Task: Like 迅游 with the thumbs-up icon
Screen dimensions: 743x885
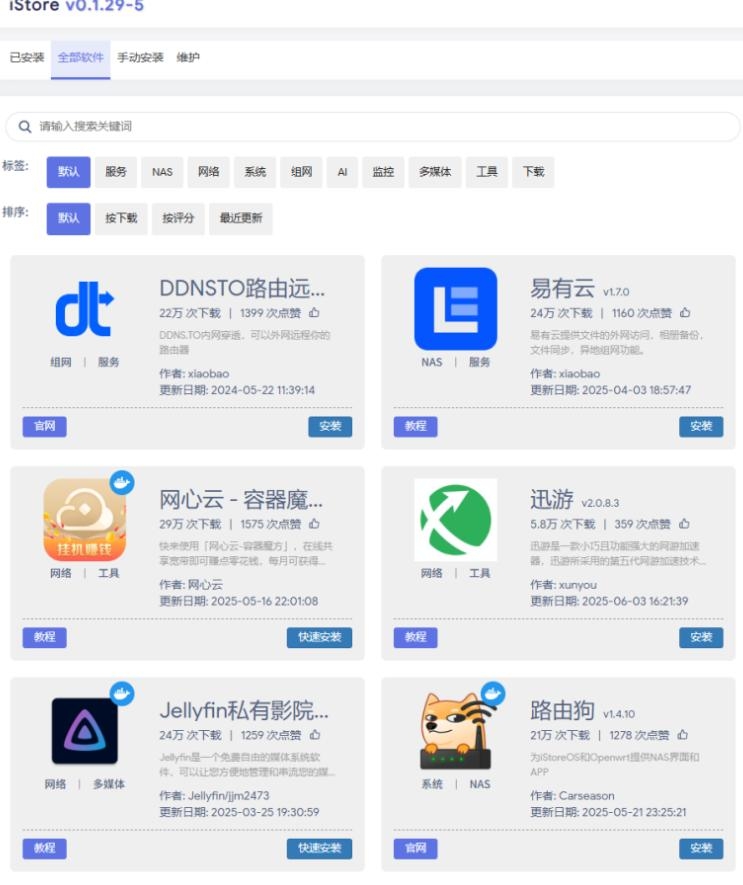Action: coord(684,524)
